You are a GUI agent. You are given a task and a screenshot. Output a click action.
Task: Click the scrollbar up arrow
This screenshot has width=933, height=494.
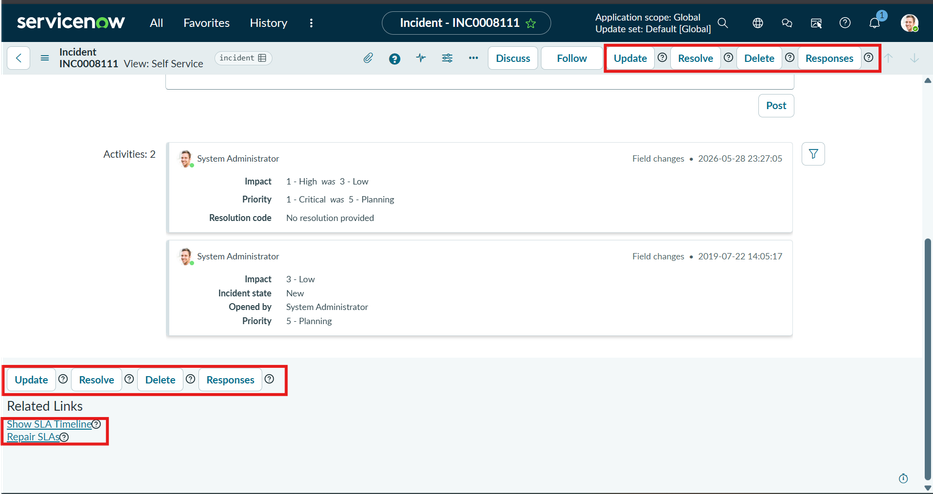(x=927, y=80)
